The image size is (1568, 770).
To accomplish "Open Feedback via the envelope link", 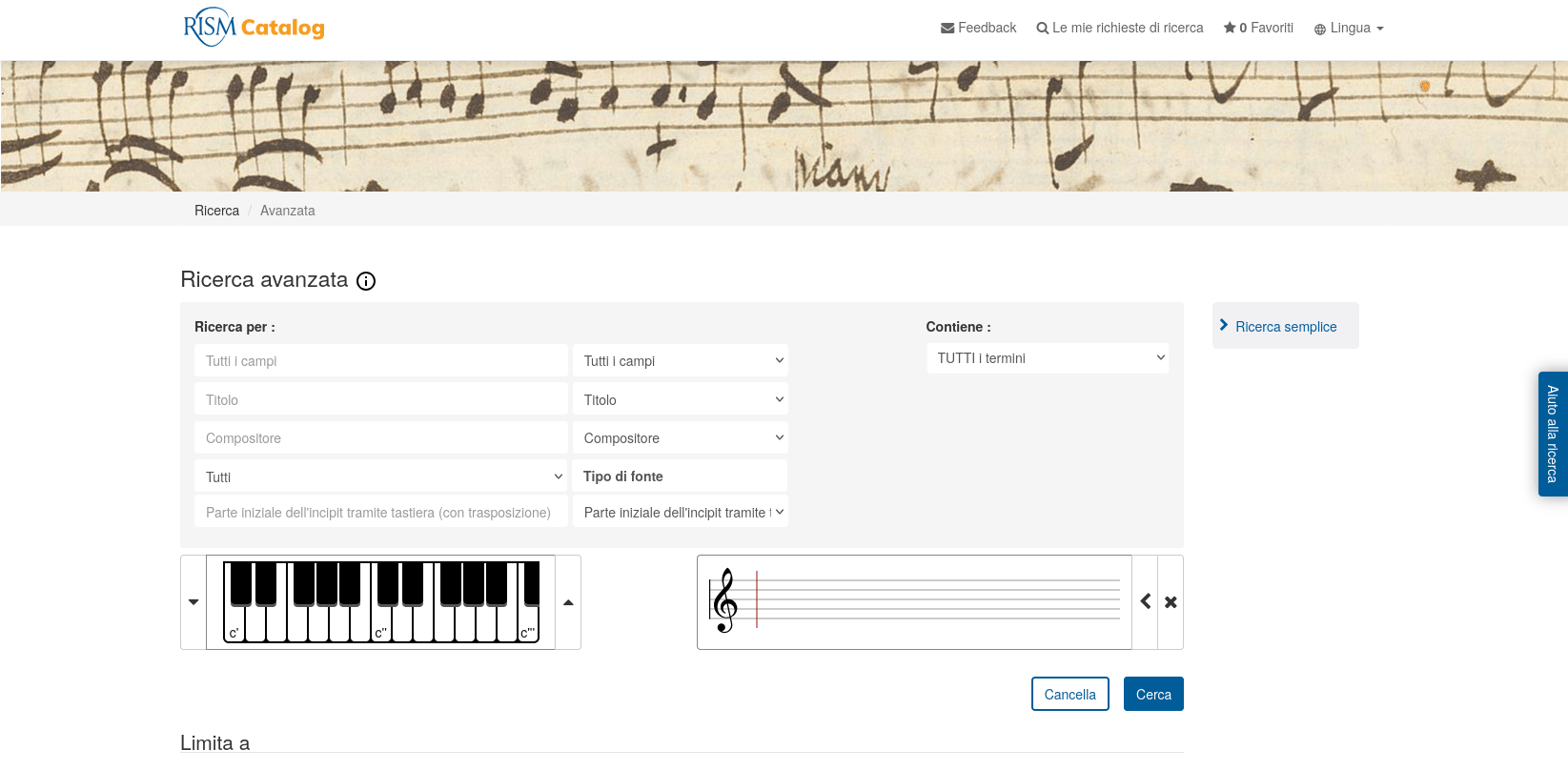I will (978, 28).
